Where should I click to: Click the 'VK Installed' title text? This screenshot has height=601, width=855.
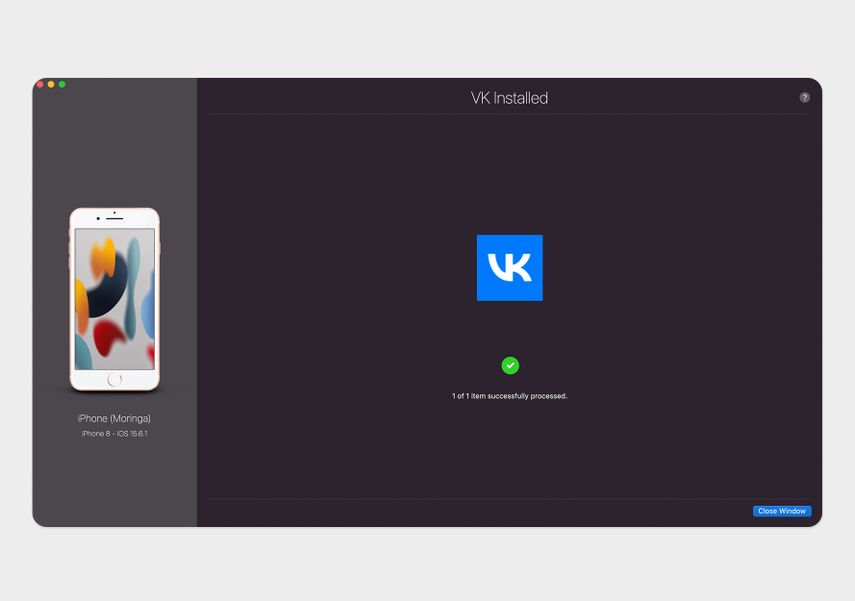click(509, 98)
